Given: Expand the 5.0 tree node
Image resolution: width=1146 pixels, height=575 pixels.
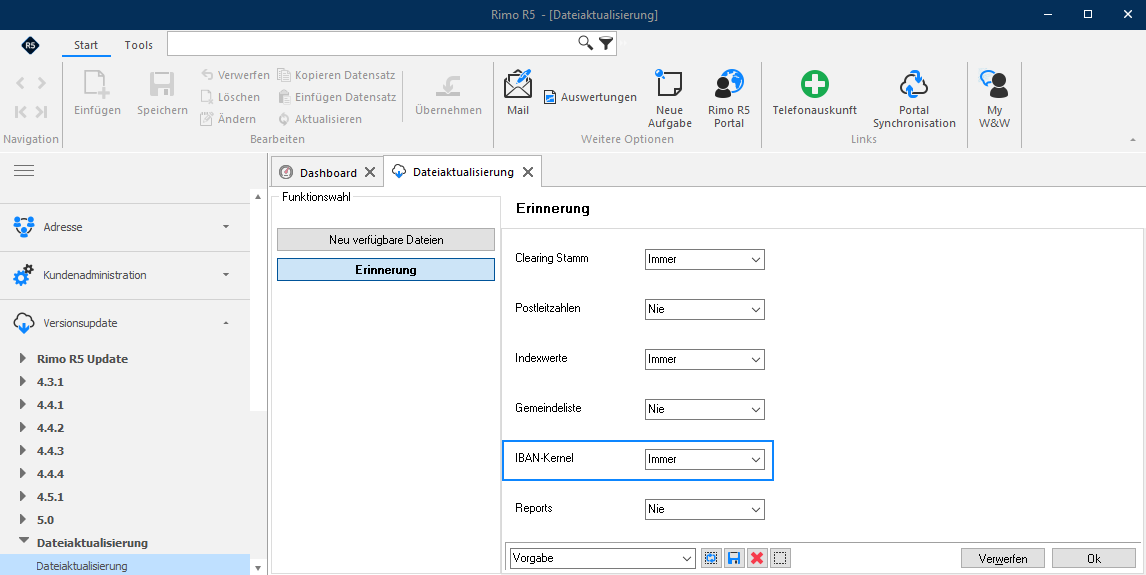Looking at the screenshot, I should pos(23,520).
